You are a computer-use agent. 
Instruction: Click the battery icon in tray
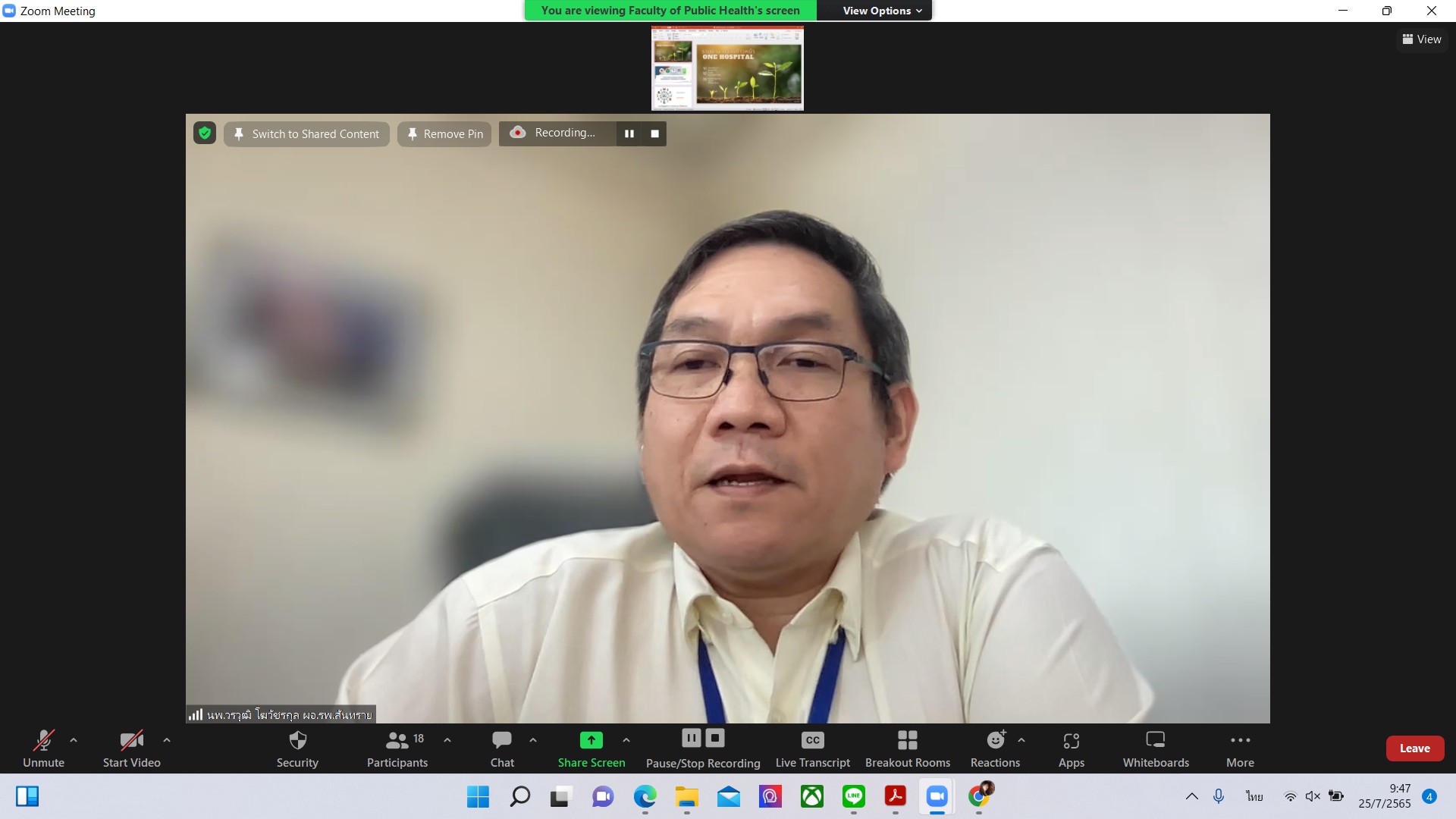click(1336, 796)
